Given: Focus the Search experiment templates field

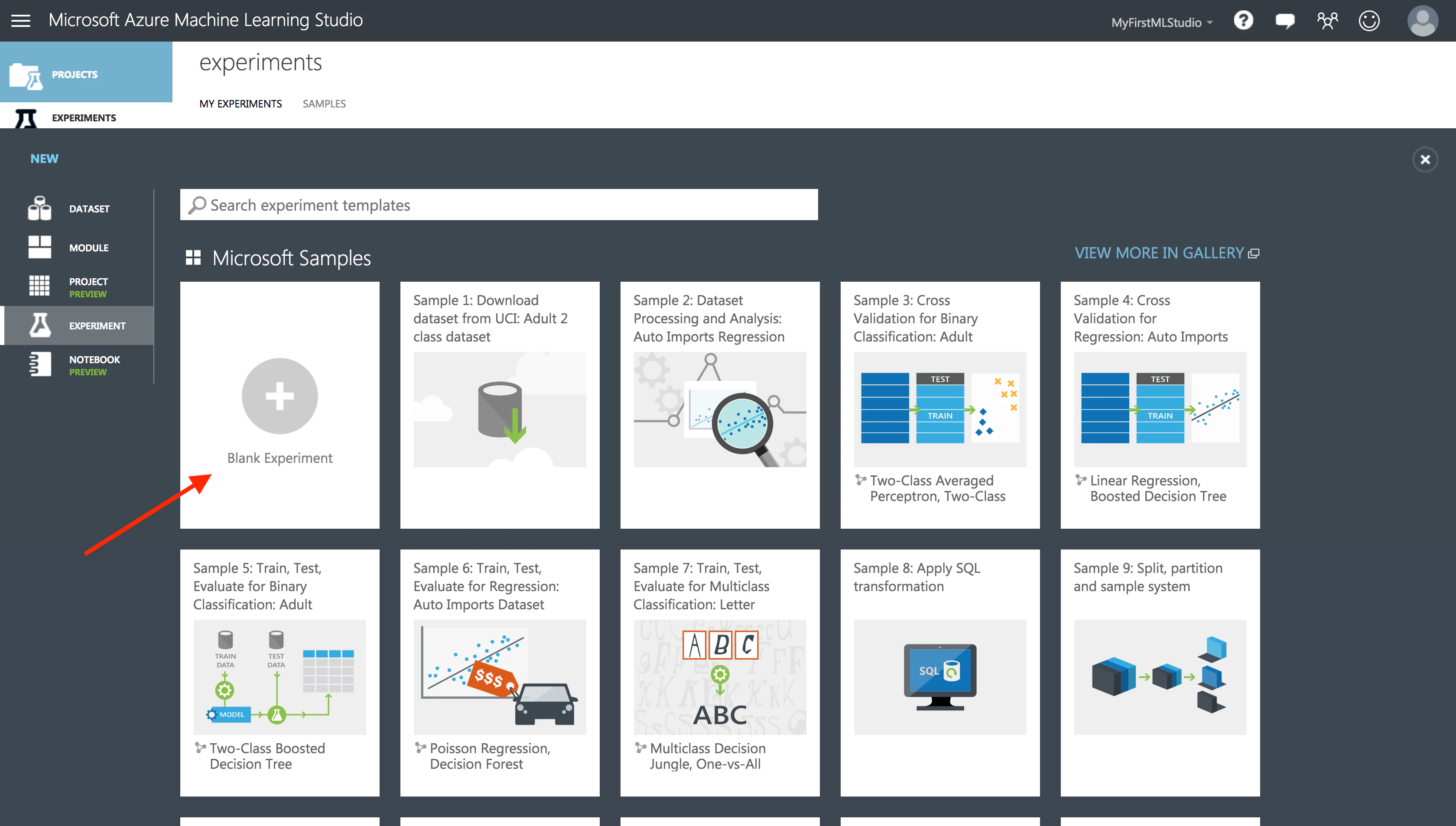Looking at the screenshot, I should tap(499, 205).
